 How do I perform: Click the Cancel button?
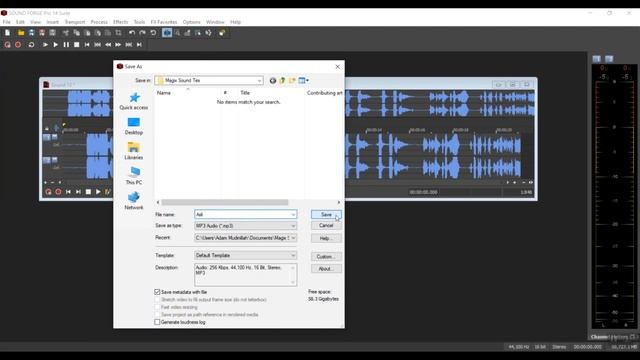pos(326,226)
